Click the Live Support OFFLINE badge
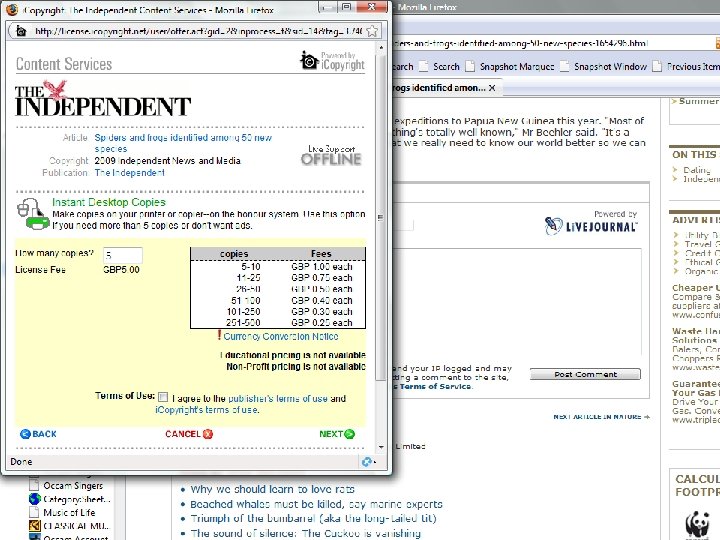 331,155
